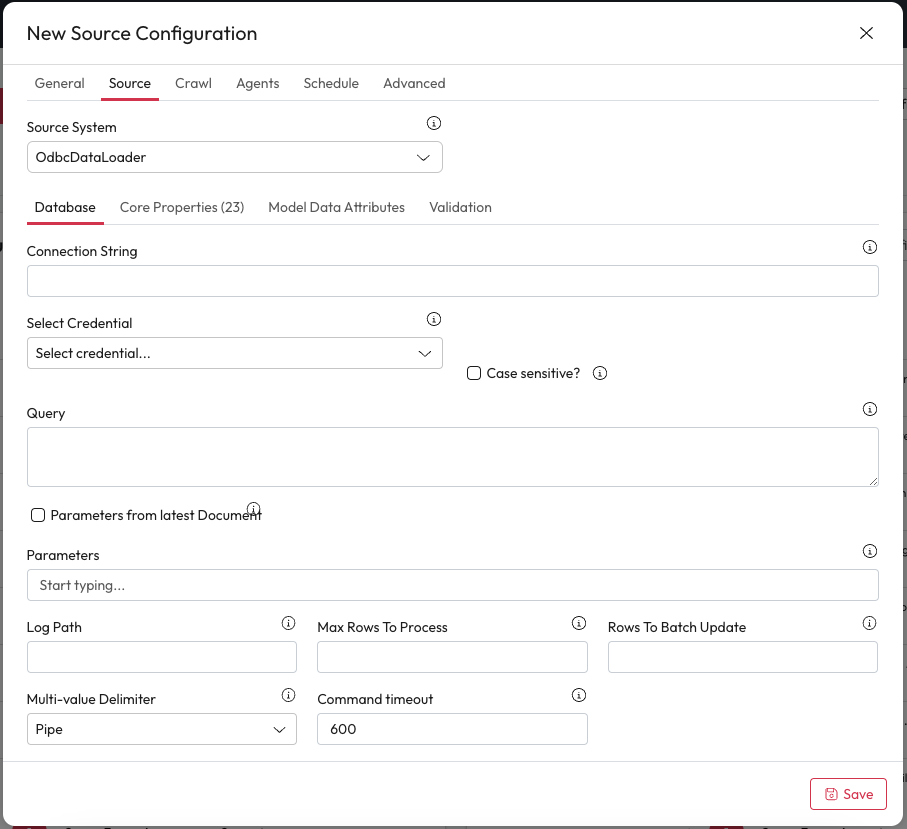The image size is (907, 829).
Task: Go to the Validation sub-tab
Action: click(460, 207)
